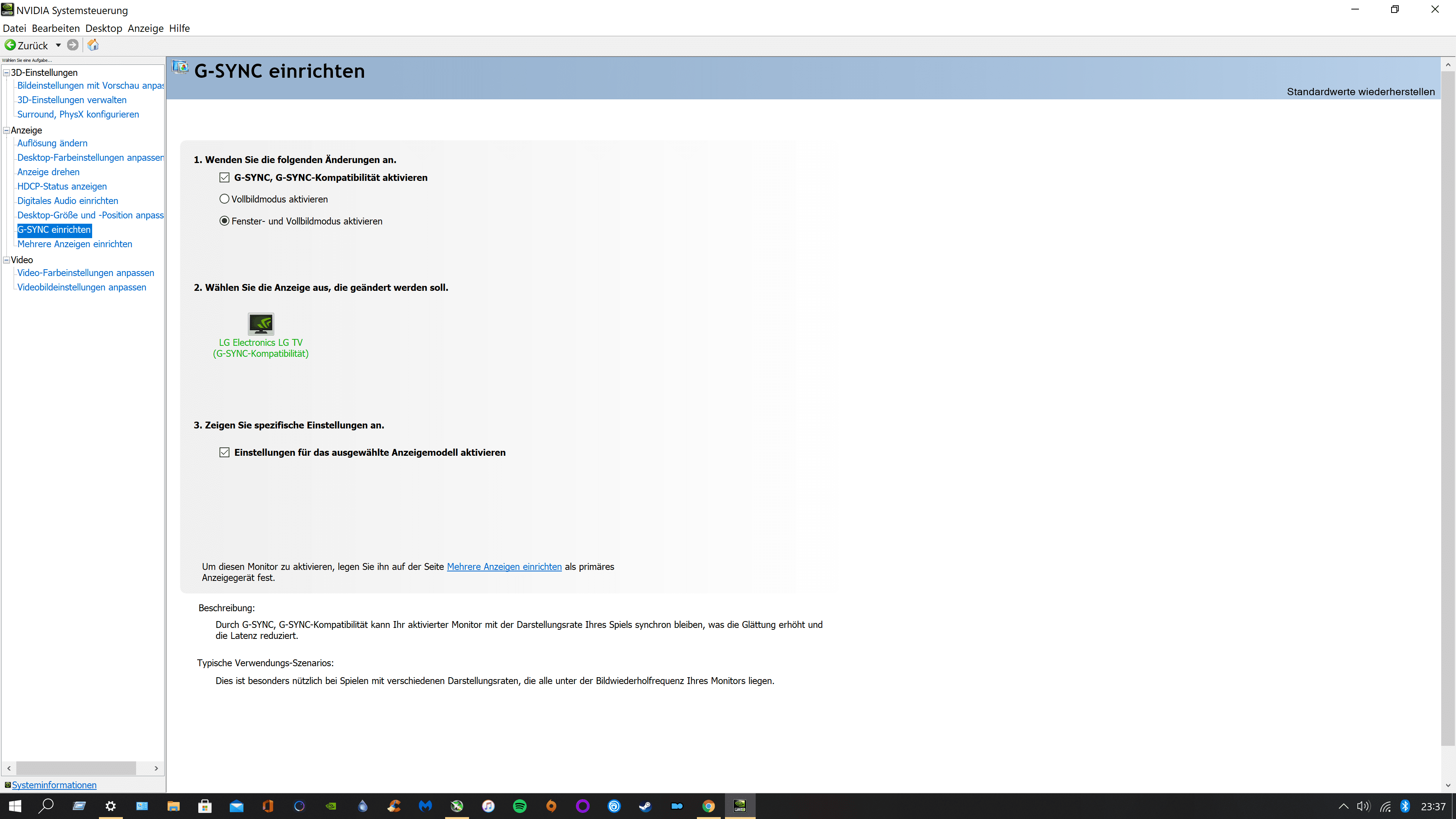The width and height of the screenshot is (1456, 819).
Task: Click main pane scroll-up arrow
Action: tap(1448, 64)
